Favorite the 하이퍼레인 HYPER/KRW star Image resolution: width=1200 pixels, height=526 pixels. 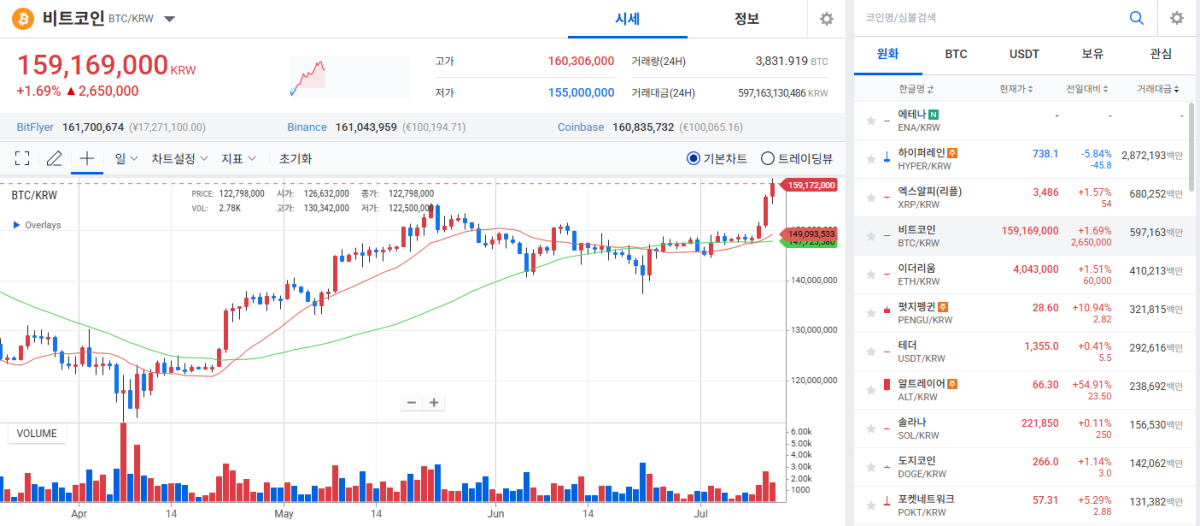click(871, 159)
